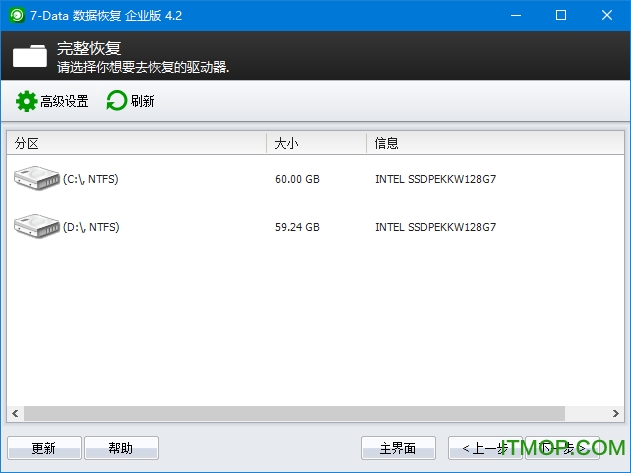Open 高级设置 gear icon
The width and height of the screenshot is (631, 473).
[27, 101]
